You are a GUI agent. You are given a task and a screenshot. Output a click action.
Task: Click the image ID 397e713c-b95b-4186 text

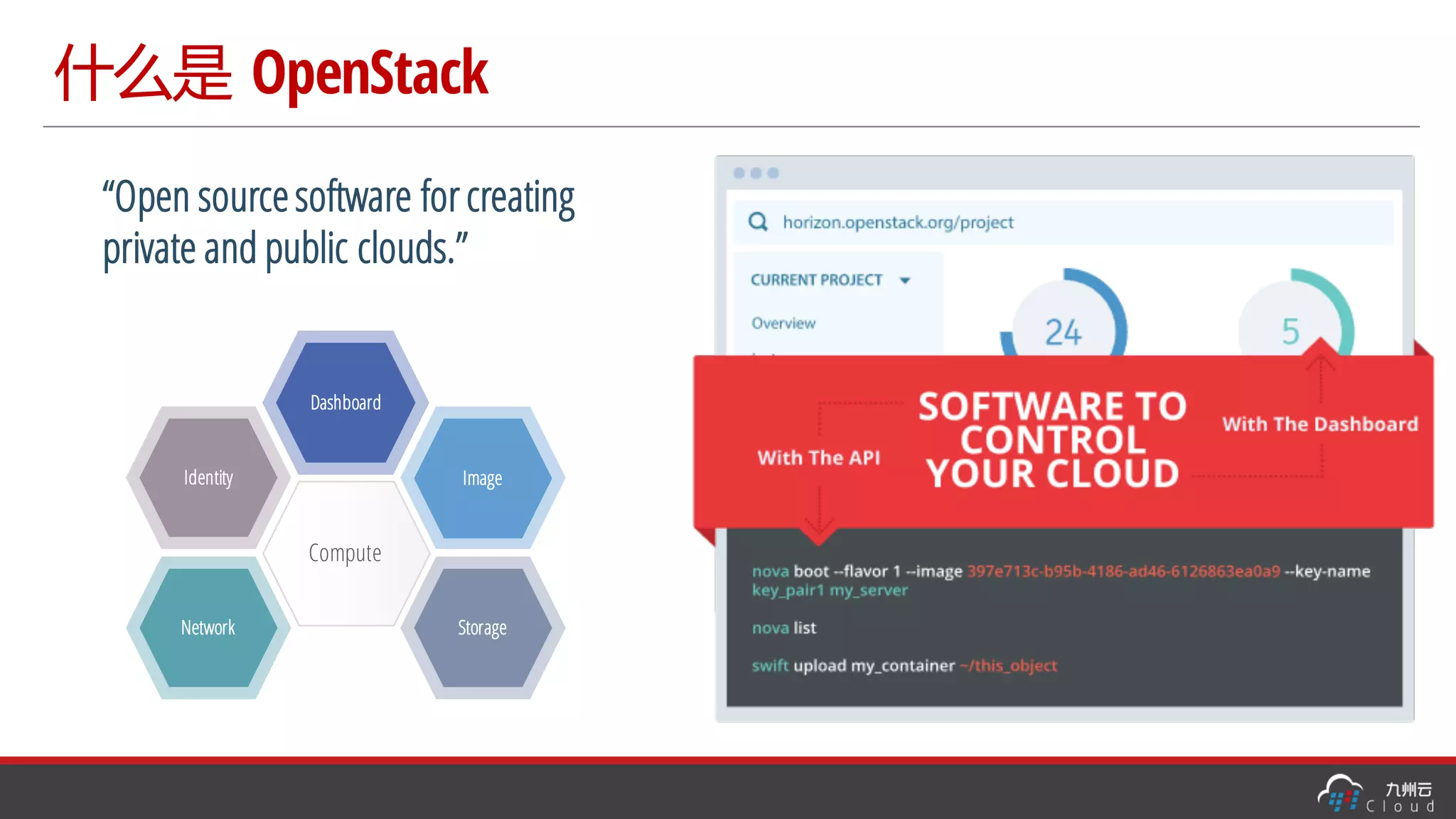pos(1123,572)
